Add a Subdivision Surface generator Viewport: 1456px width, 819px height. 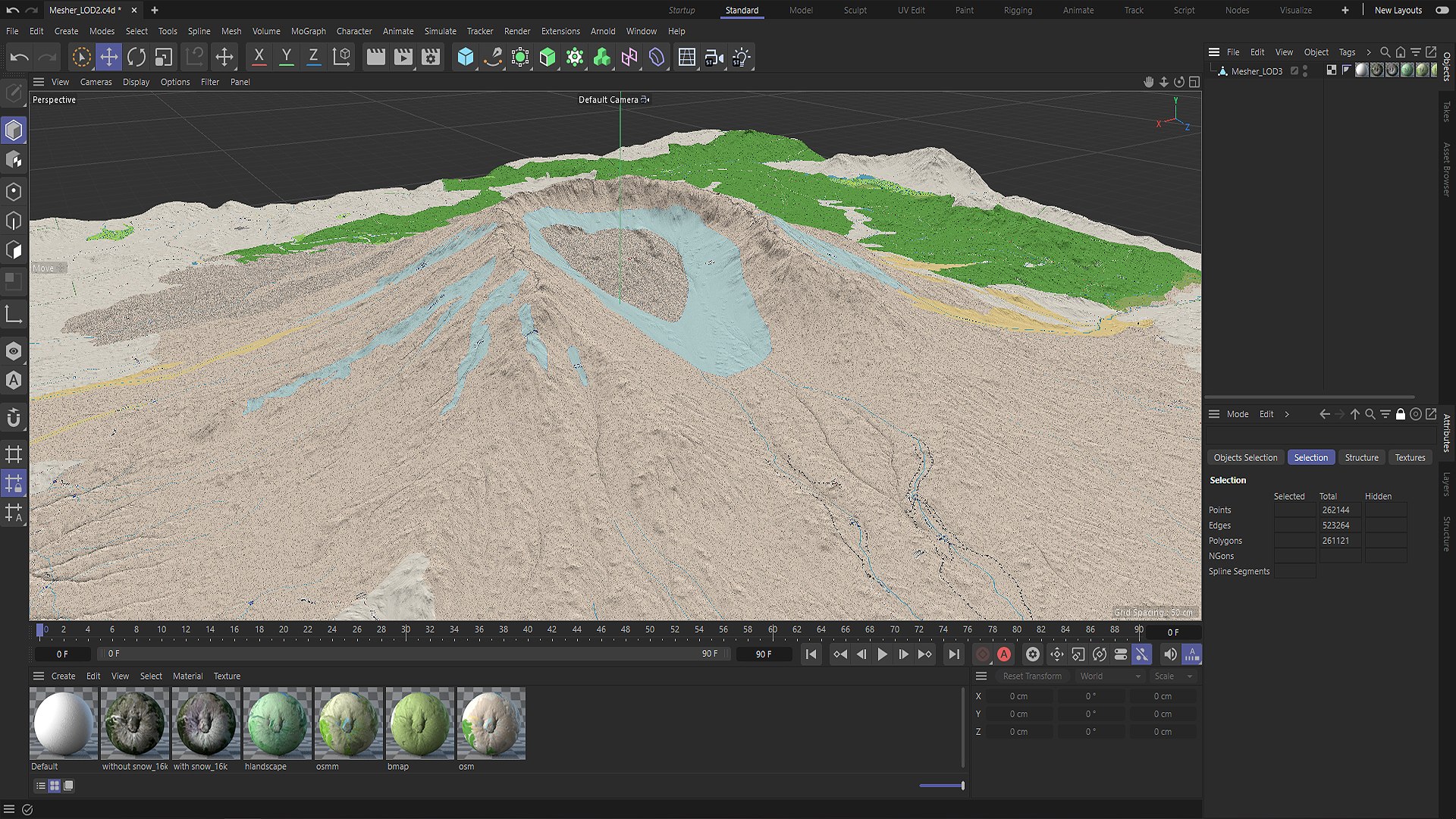pos(520,57)
